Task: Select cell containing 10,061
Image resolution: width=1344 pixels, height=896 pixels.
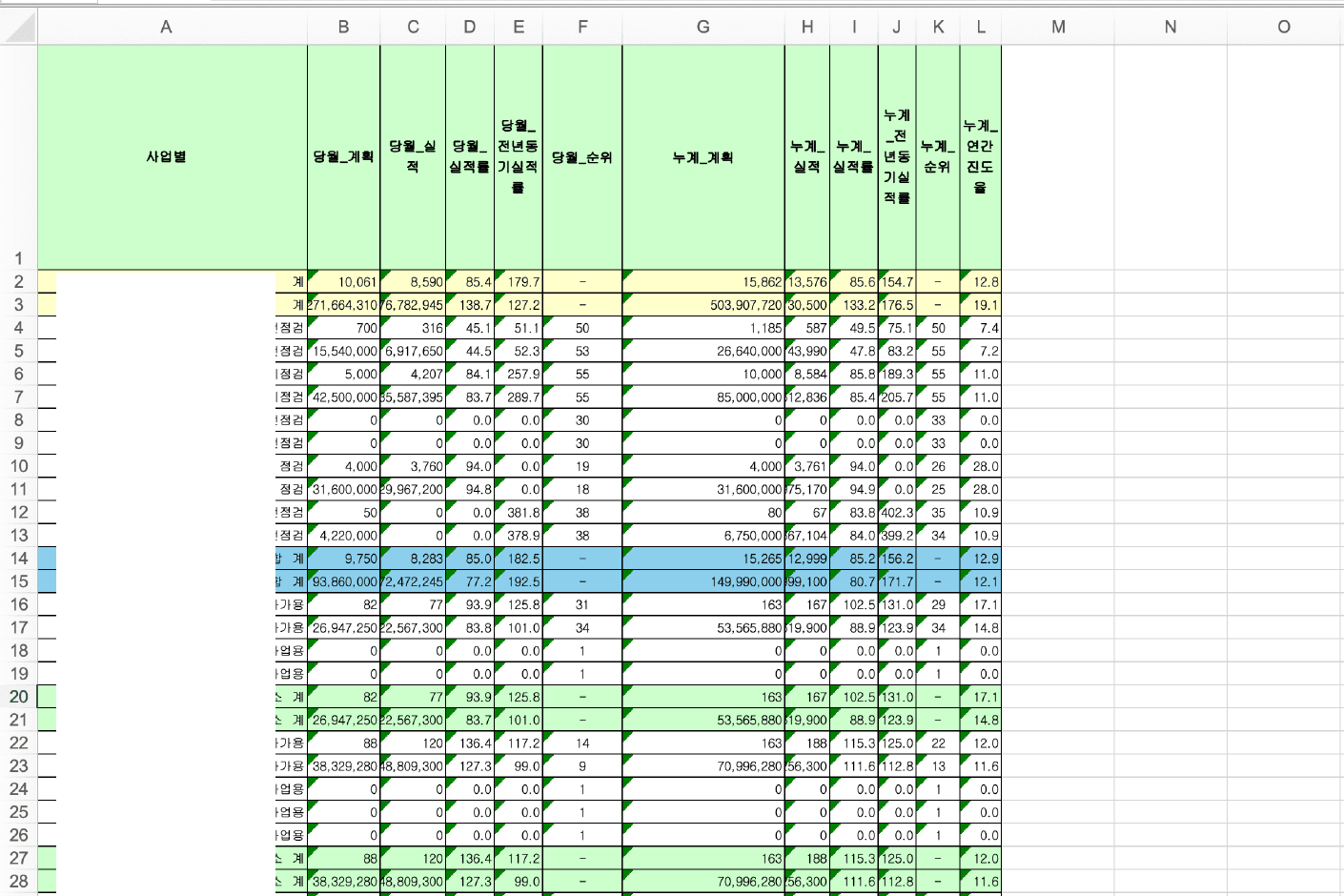Action: [343, 282]
